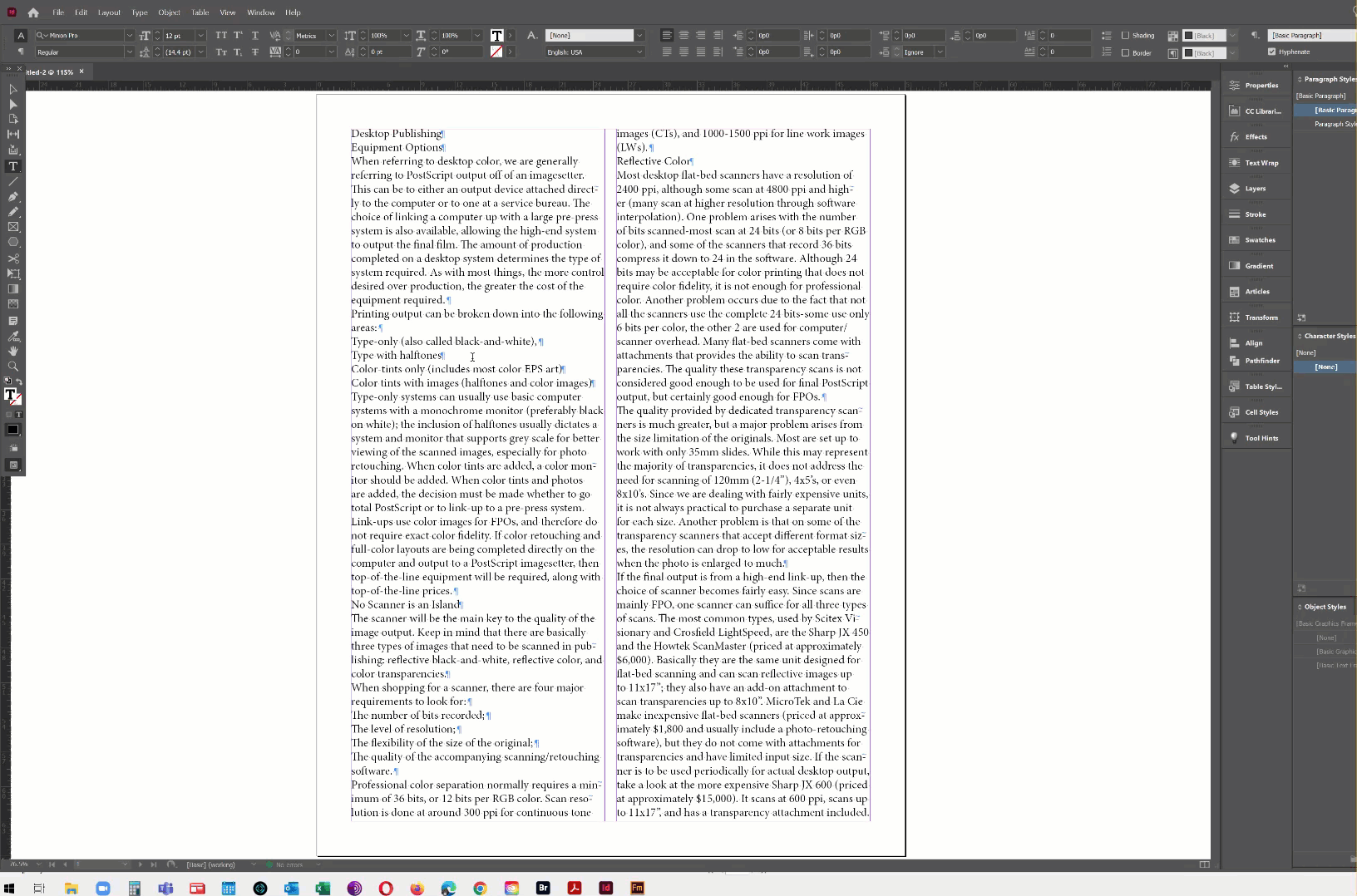Screen dimensions: 1357x896
Task: Select the Direct Selection tool
Action: point(12,104)
